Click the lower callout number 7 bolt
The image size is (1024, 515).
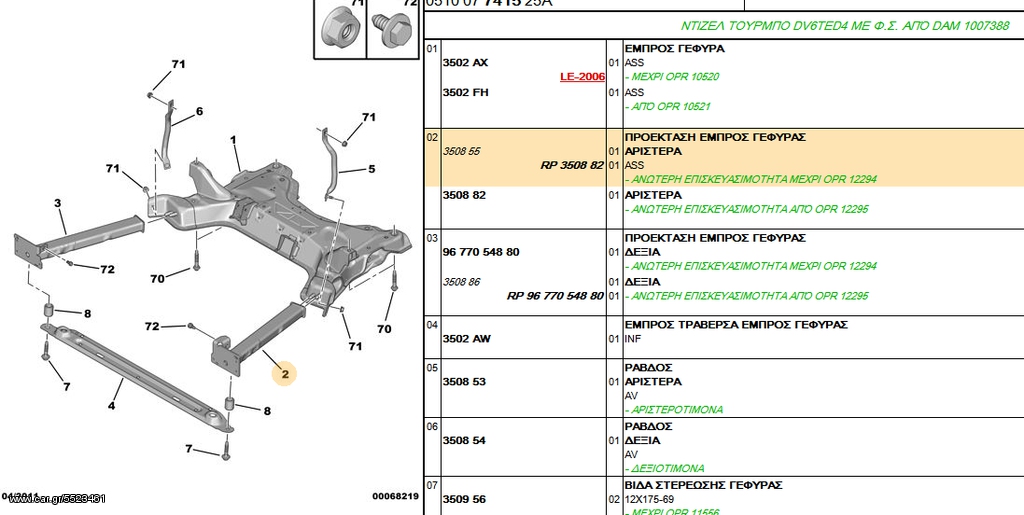[x=189, y=448]
